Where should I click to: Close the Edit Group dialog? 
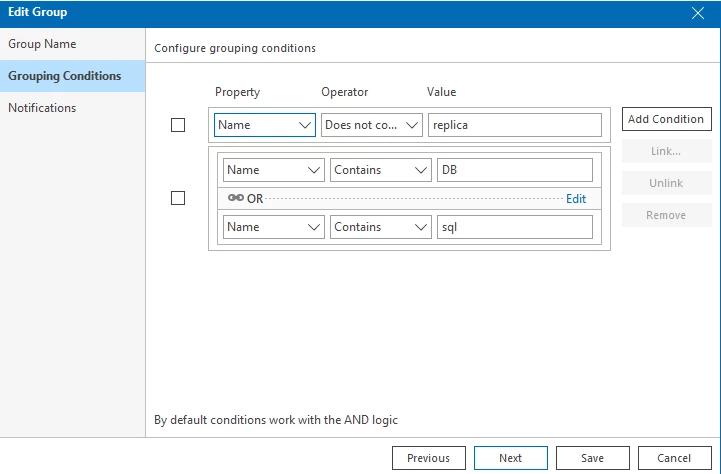point(698,13)
